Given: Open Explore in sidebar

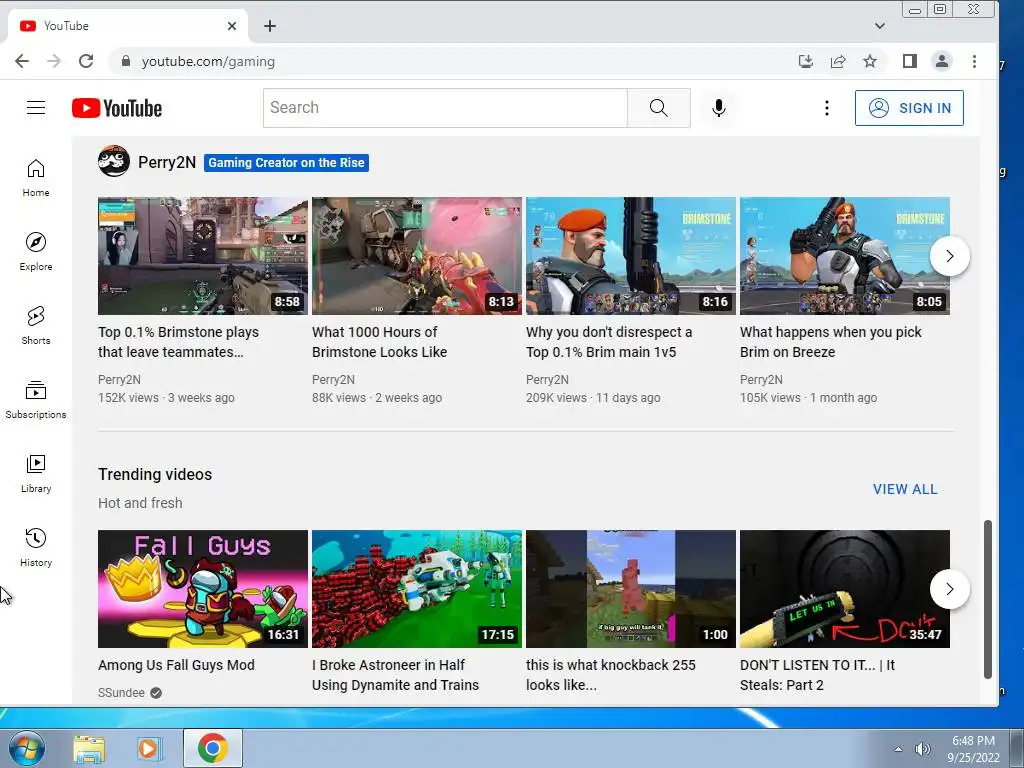Looking at the screenshot, I should tap(36, 251).
